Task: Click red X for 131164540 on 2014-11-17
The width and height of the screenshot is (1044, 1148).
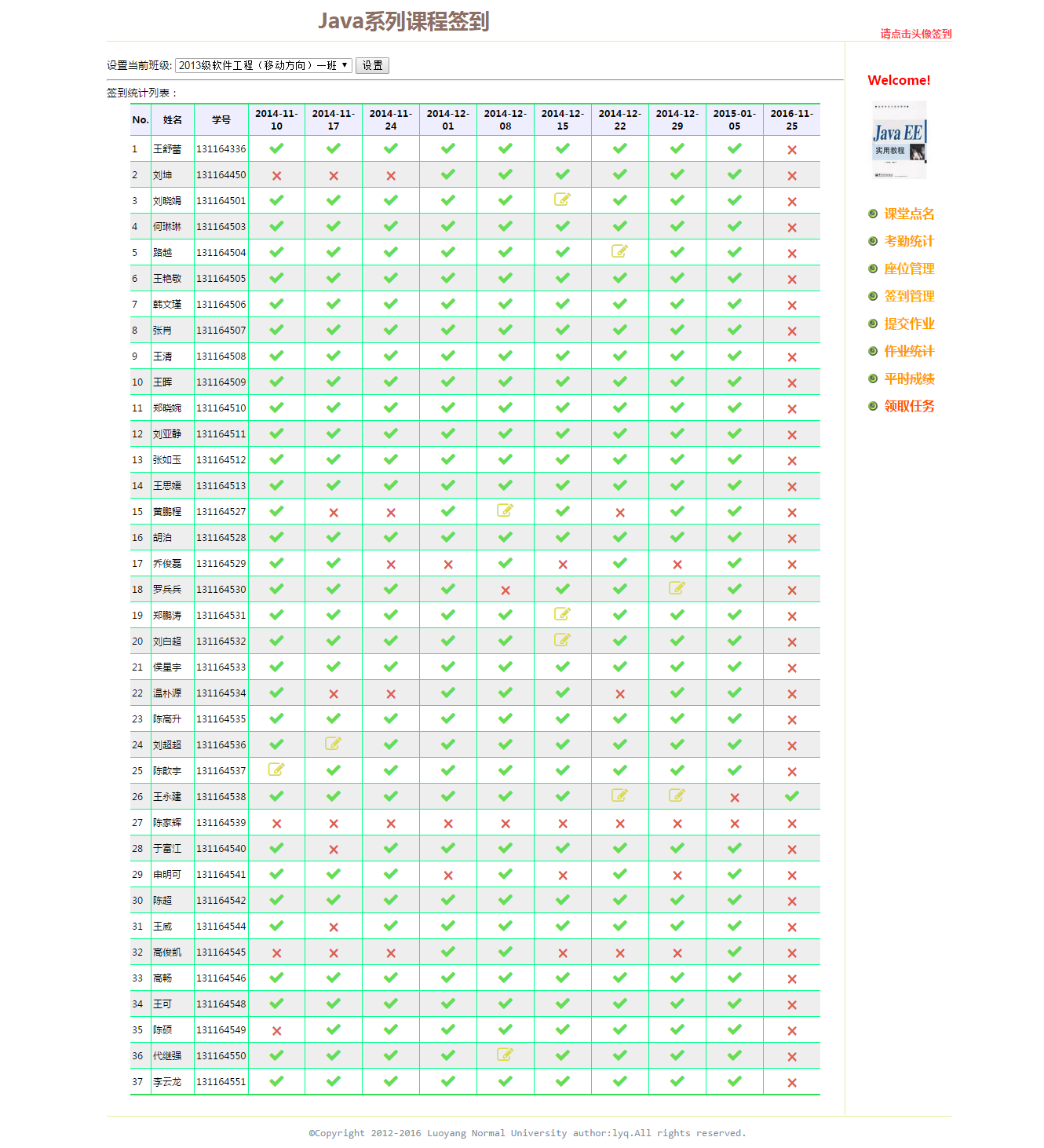Action: click(334, 850)
